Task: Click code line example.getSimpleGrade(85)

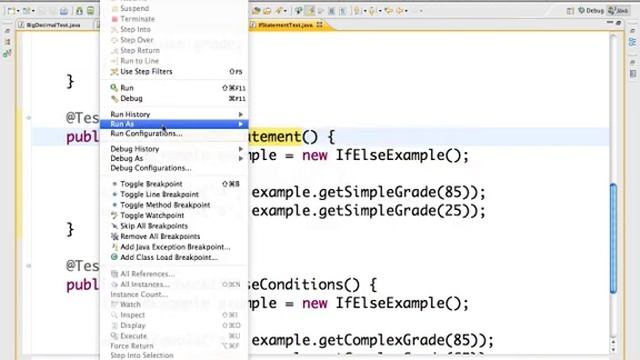Action: tap(369, 192)
